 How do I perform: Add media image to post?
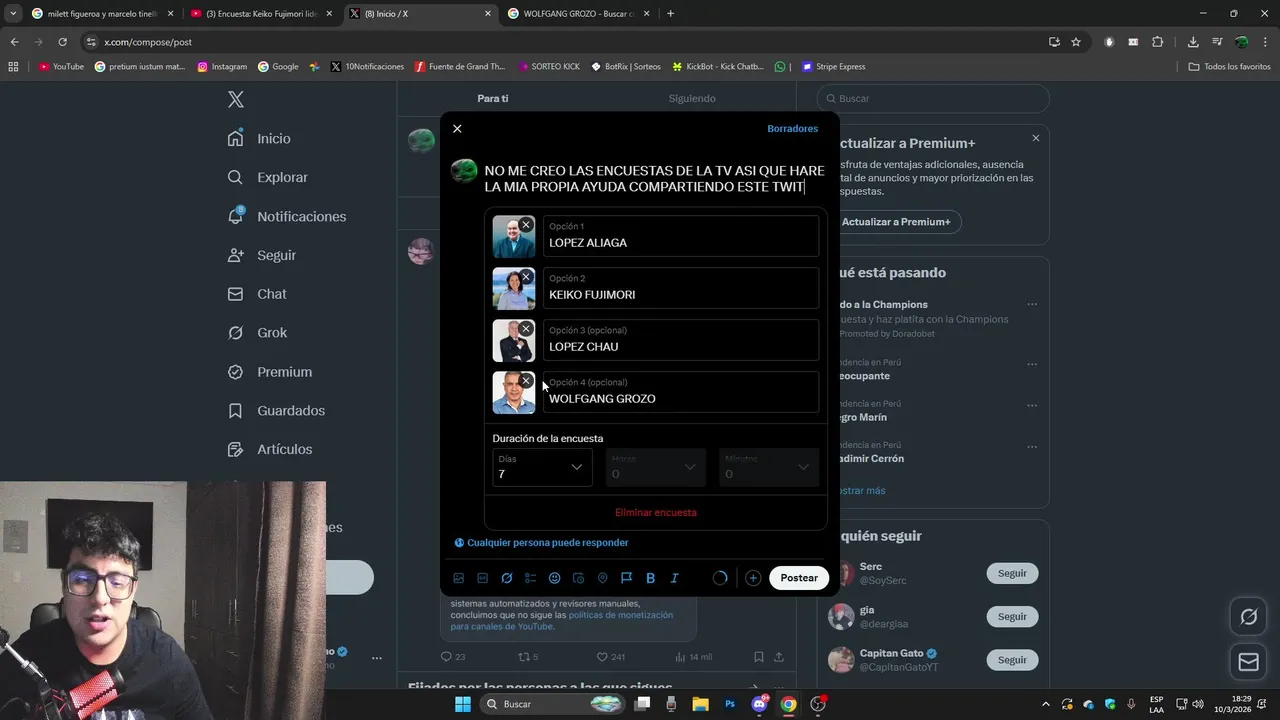pyautogui.click(x=459, y=578)
